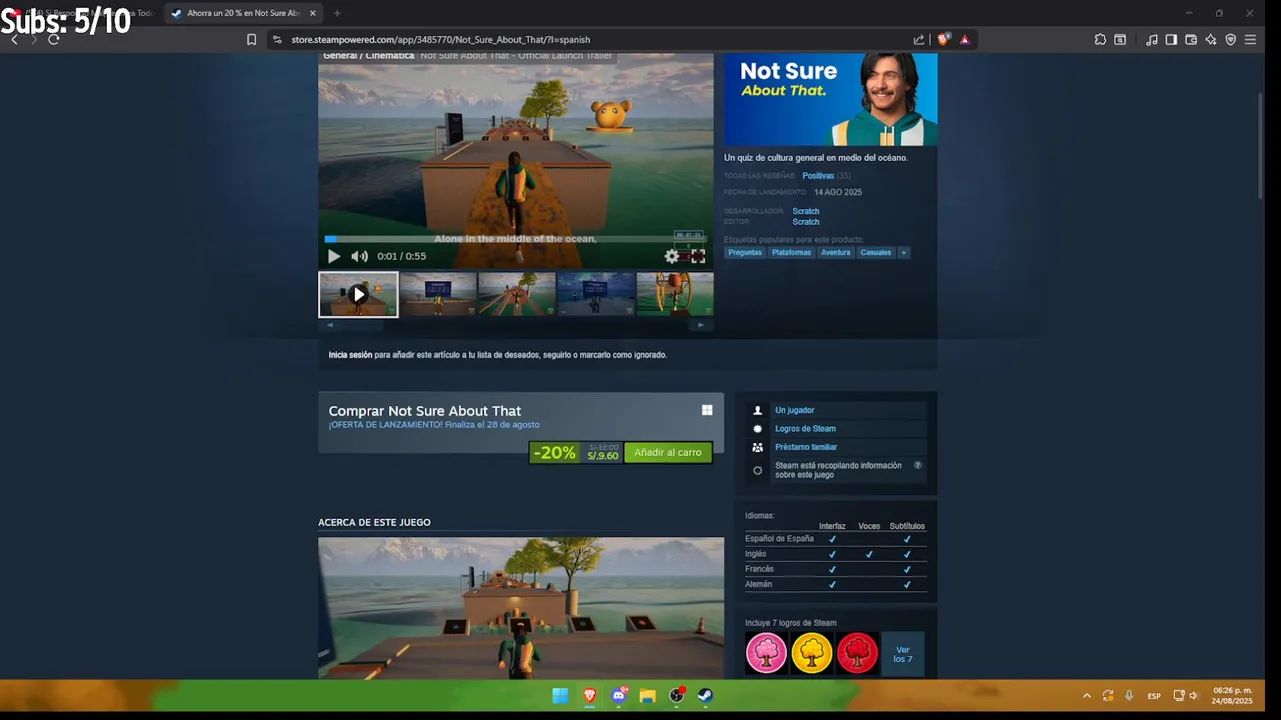
Task: Play the trailer video
Action: [334, 256]
